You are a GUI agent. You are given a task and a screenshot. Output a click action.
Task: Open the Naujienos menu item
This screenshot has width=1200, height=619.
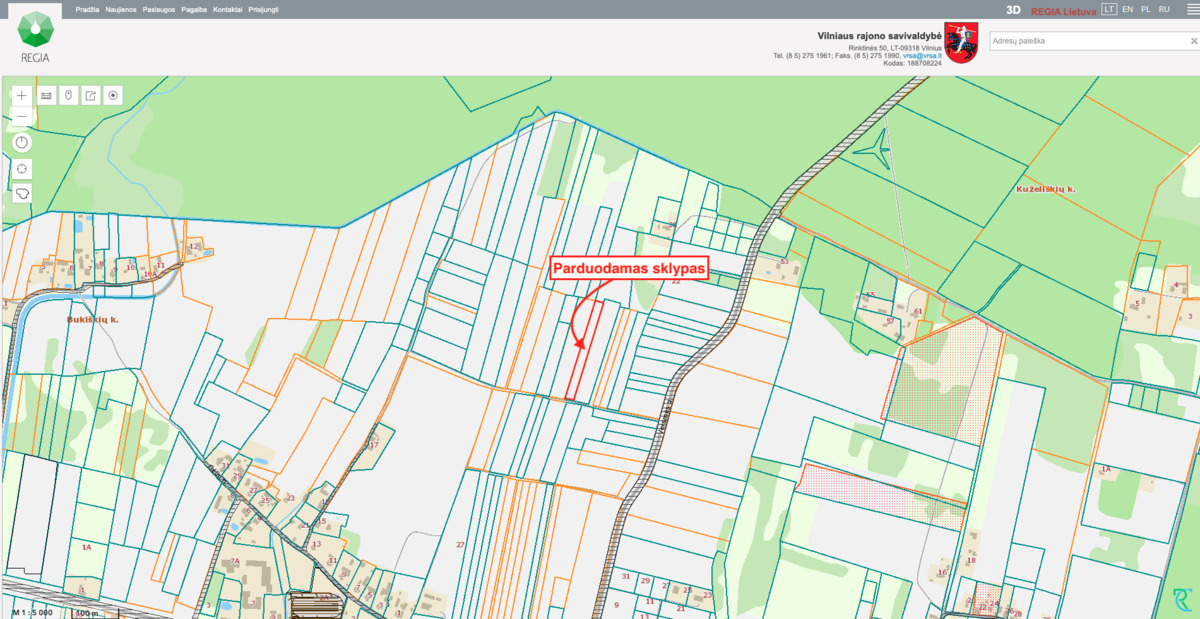[121, 9]
